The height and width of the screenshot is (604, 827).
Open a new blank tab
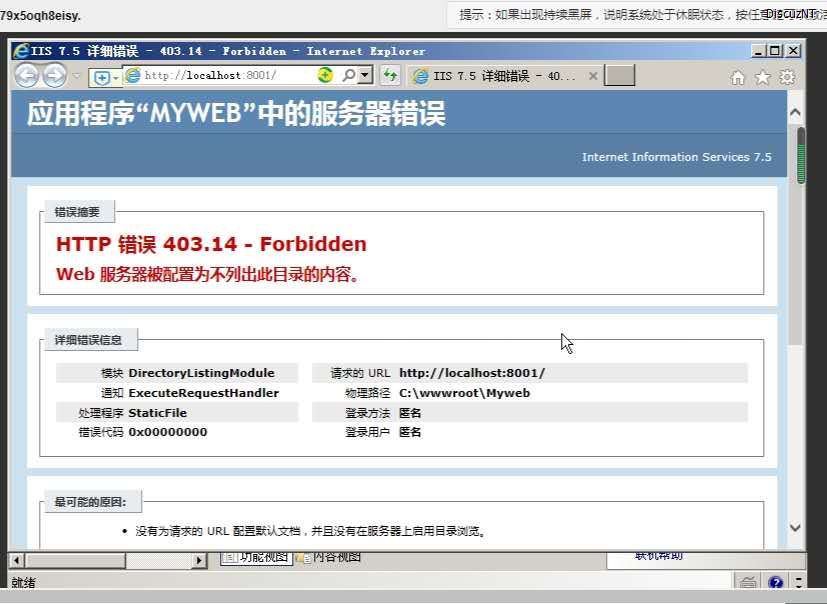pos(619,75)
